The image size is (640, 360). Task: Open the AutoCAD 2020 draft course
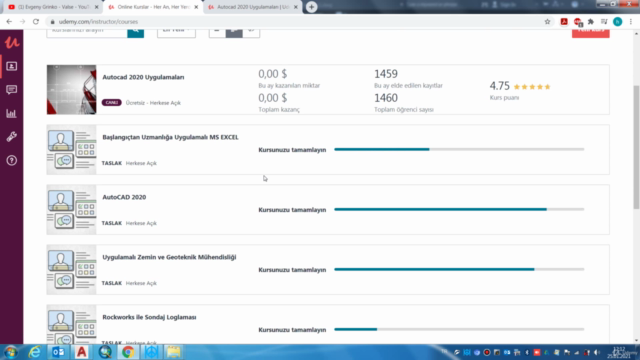click(x=124, y=197)
